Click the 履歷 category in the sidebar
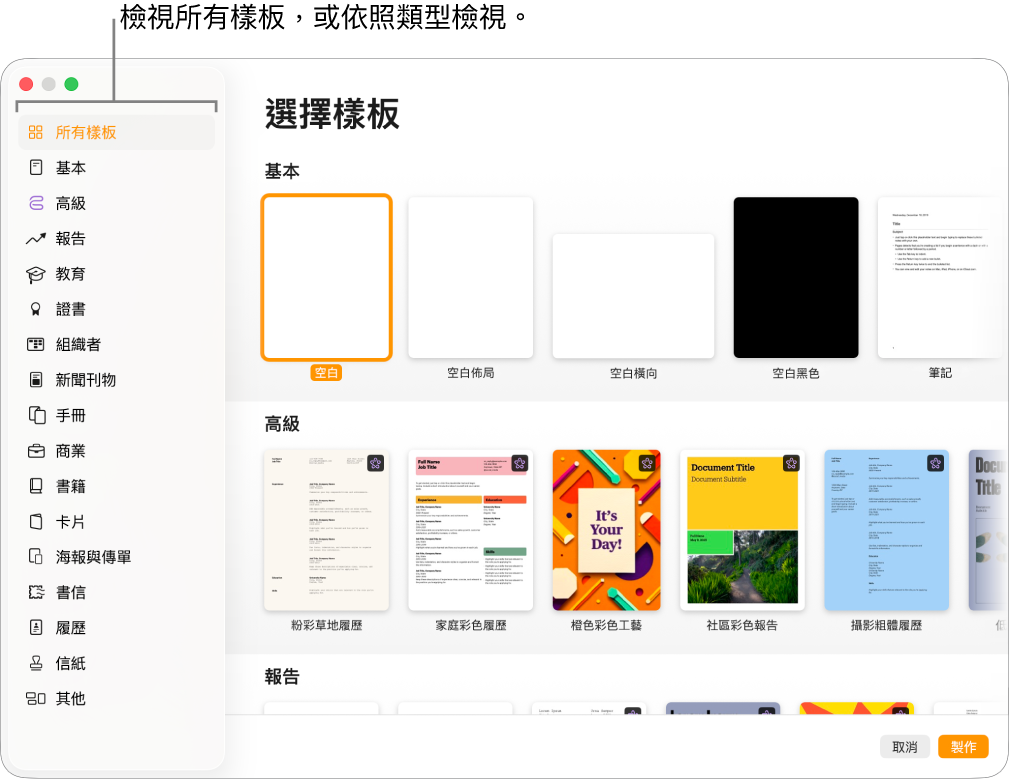The image size is (1011, 779). pyautogui.click(x=71, y=627)
